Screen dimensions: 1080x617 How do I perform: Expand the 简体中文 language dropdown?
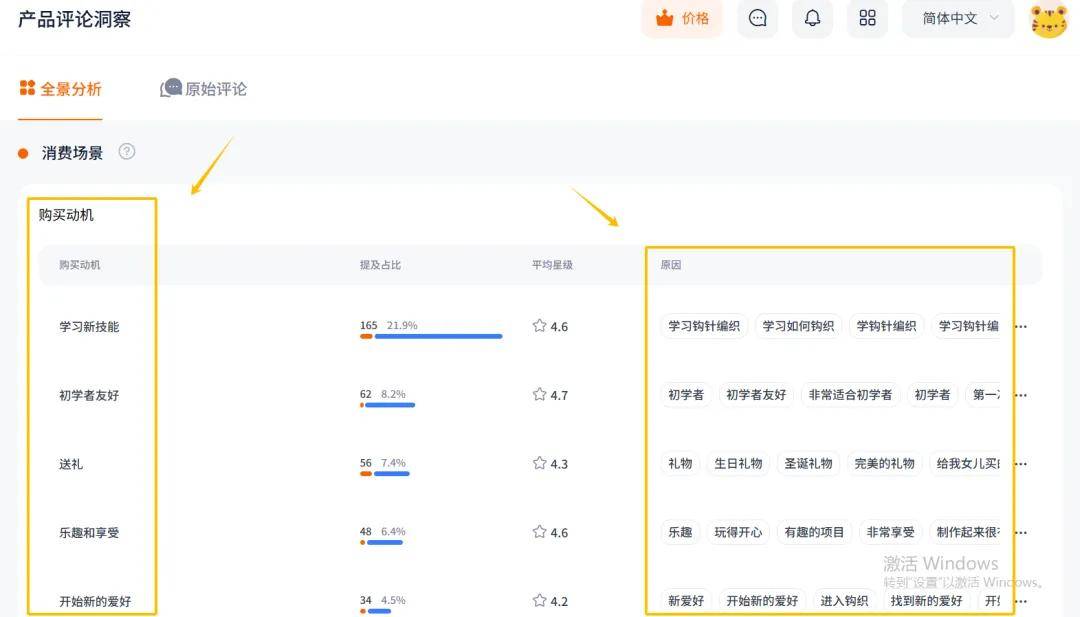(x=958, y=19)
